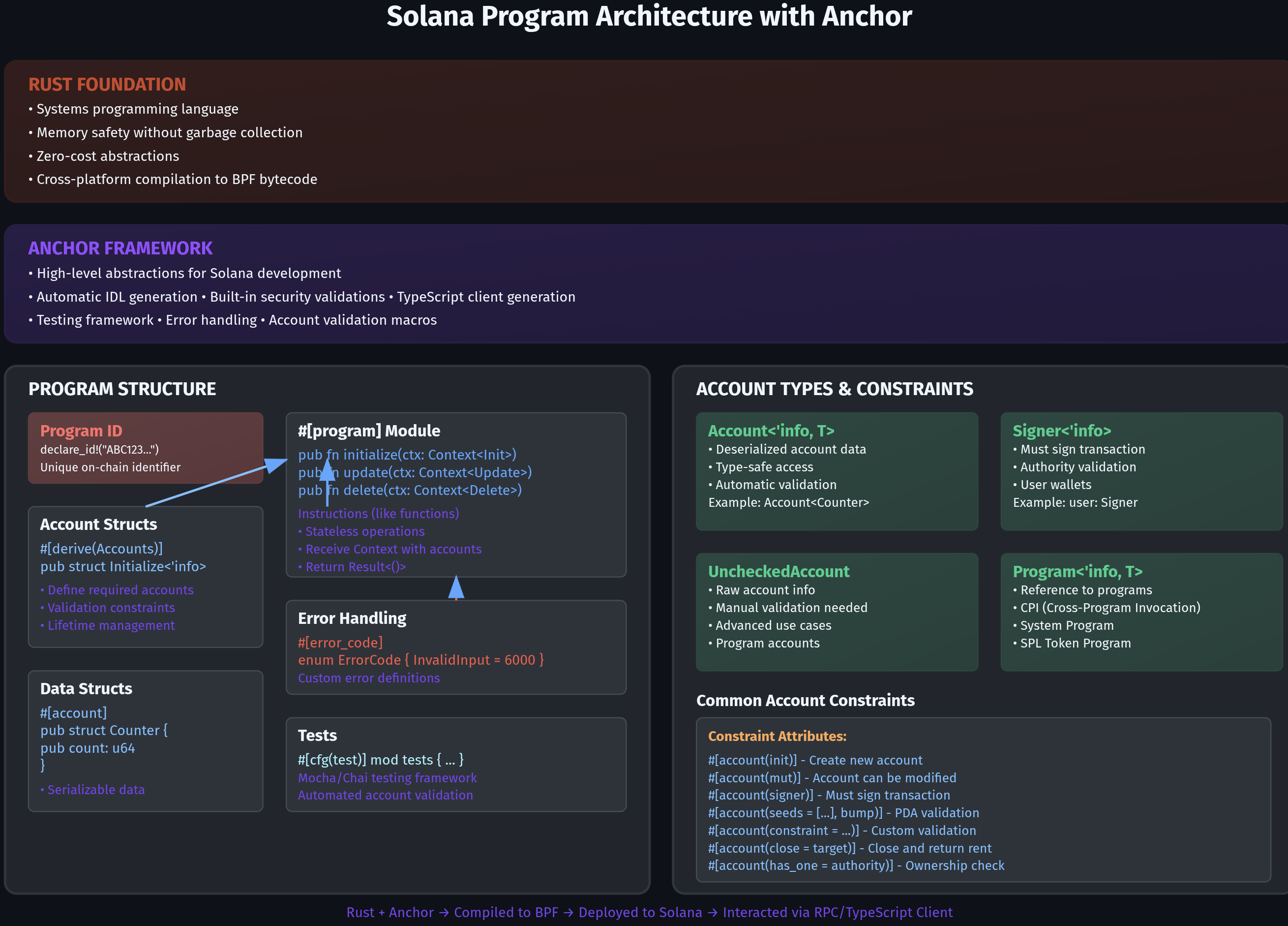
Task: Click the 'Program ID' card title
Action: [81, 431]
